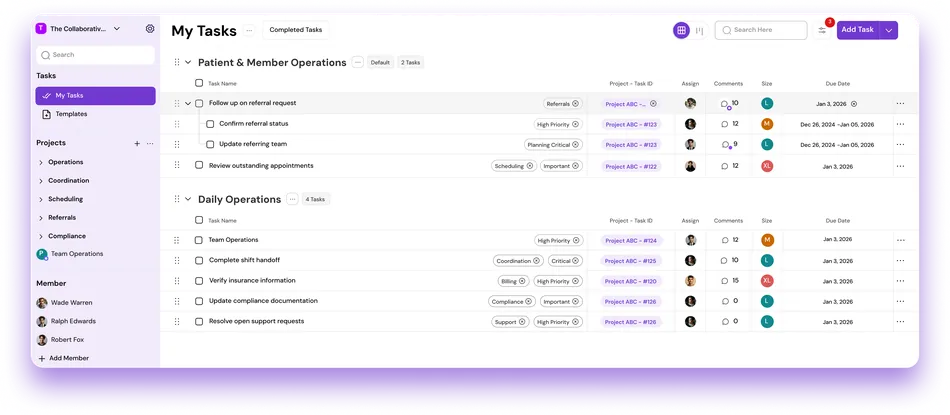Collapse Patient & Member Operations section

pyautogui.click(x=188, y=62)
